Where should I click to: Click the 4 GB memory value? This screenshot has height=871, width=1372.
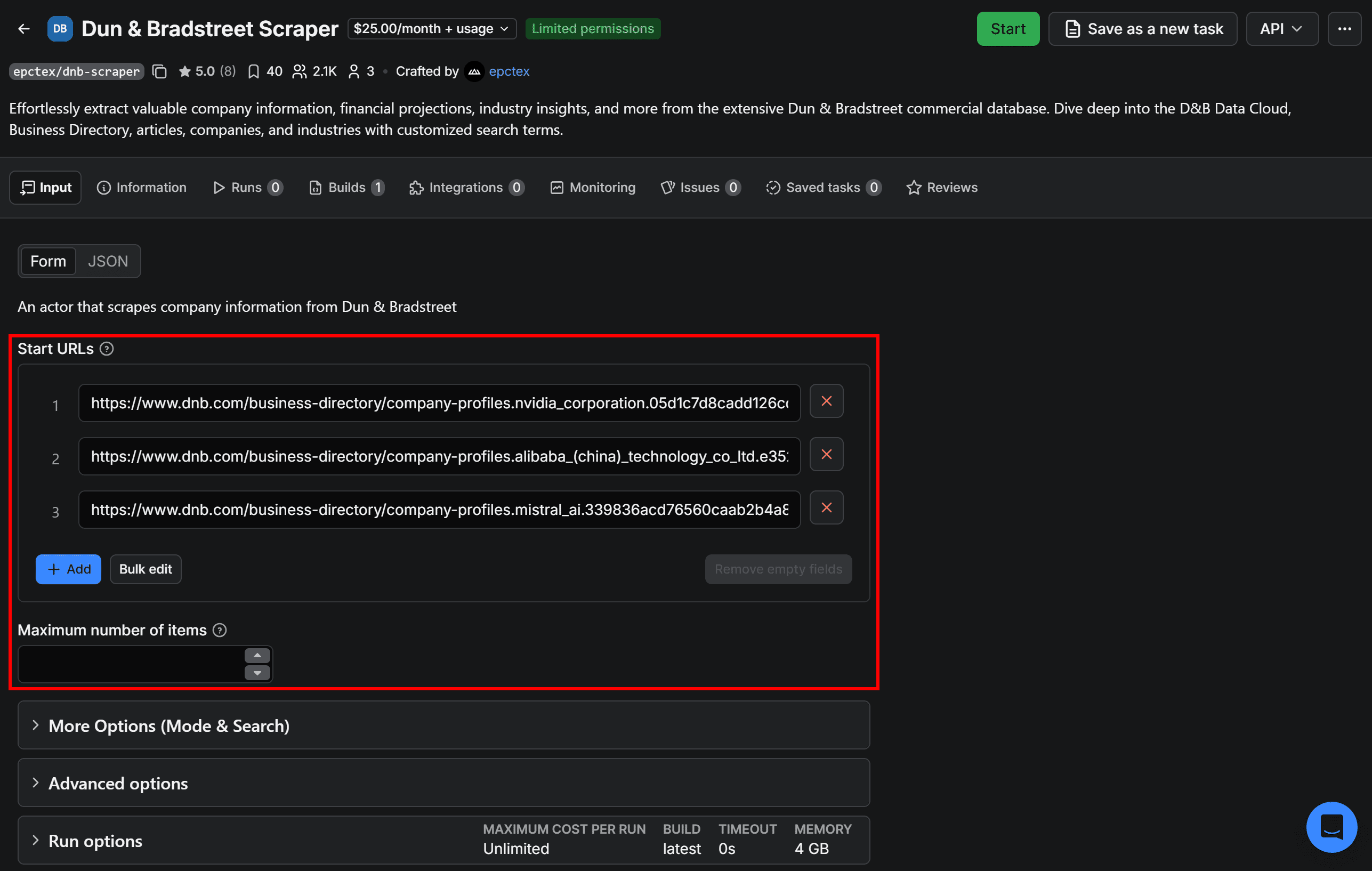[x=811, y=848]
